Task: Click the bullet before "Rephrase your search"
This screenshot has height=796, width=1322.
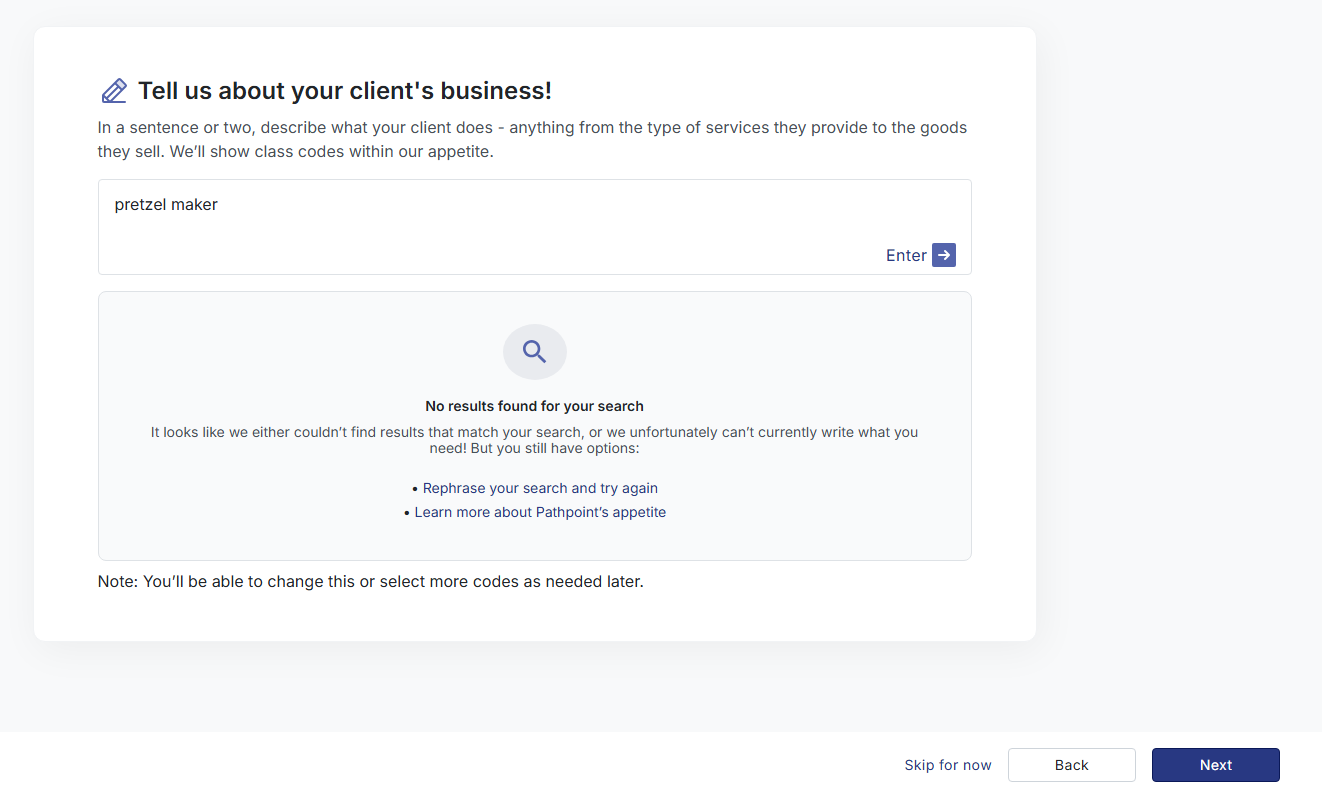Action: coord(415,489)
